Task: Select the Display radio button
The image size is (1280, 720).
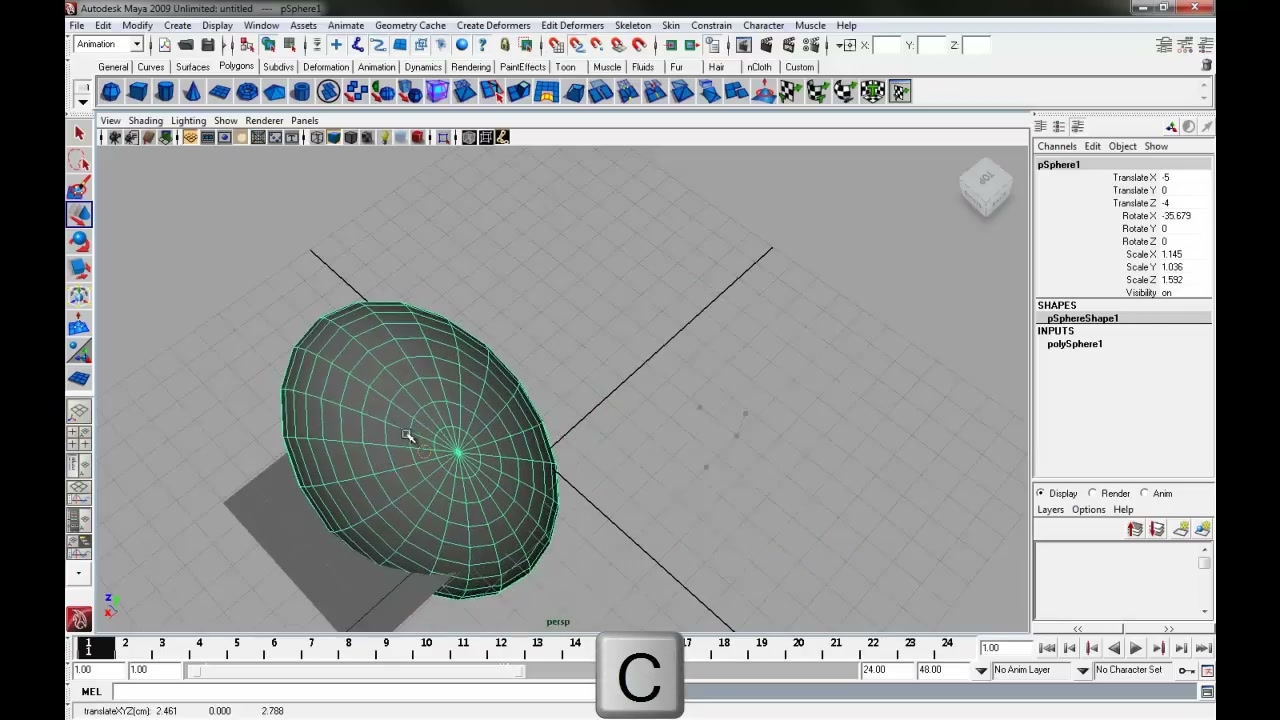Action: [x=1041, y=493]
